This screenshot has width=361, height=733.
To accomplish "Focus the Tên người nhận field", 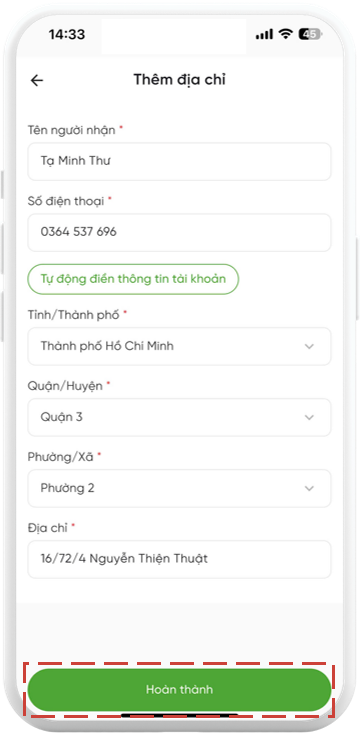I will [180, 162].
